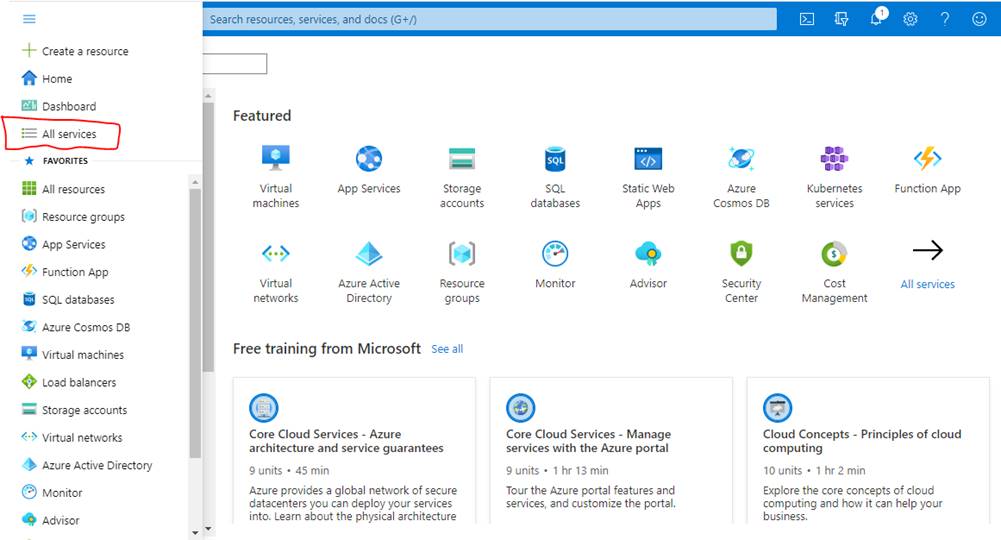Open Cloud Shell from top bar
1001x540 pixels.
pos(807,19)
